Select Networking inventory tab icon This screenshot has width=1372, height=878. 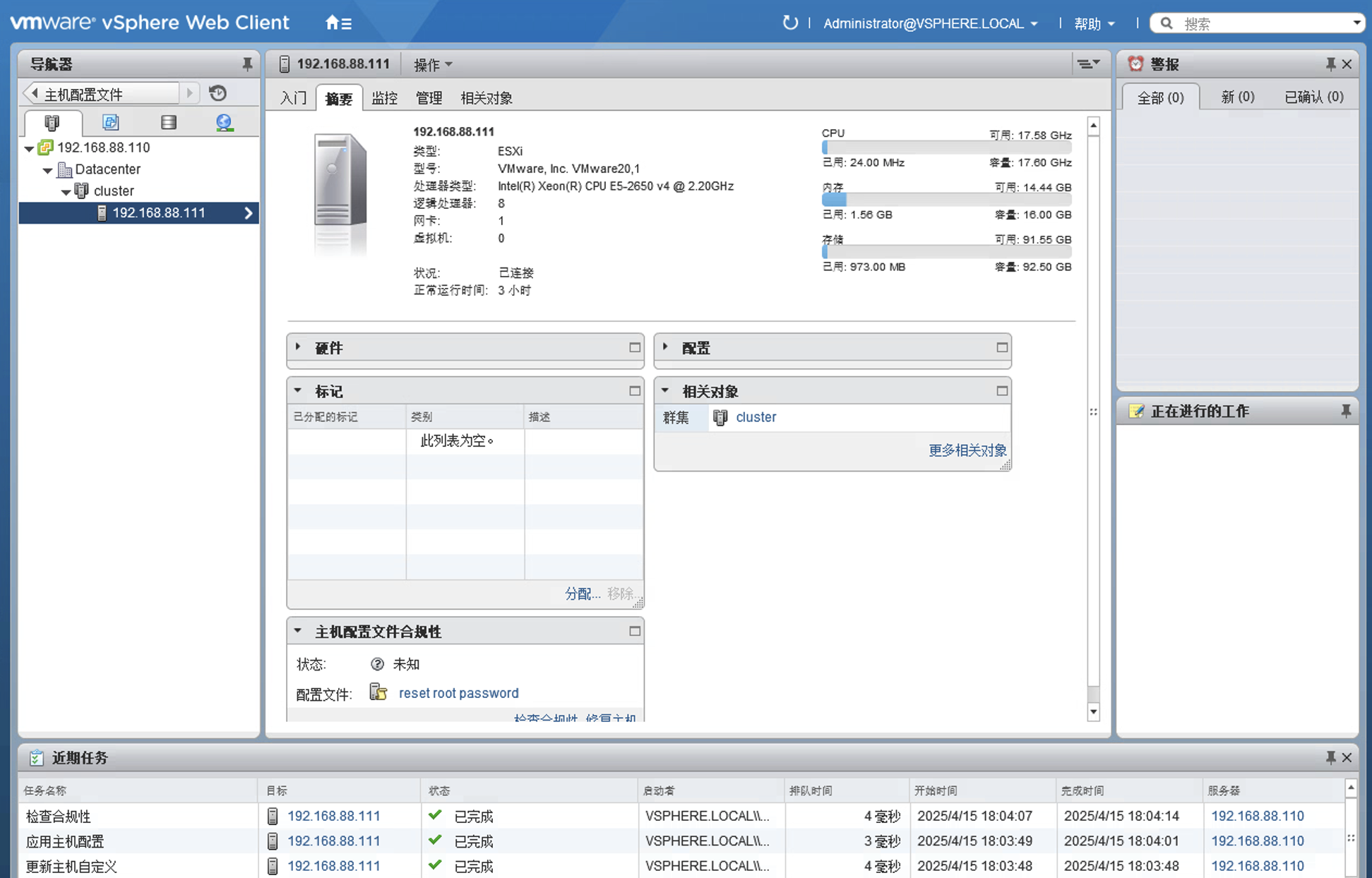point(225,123)
